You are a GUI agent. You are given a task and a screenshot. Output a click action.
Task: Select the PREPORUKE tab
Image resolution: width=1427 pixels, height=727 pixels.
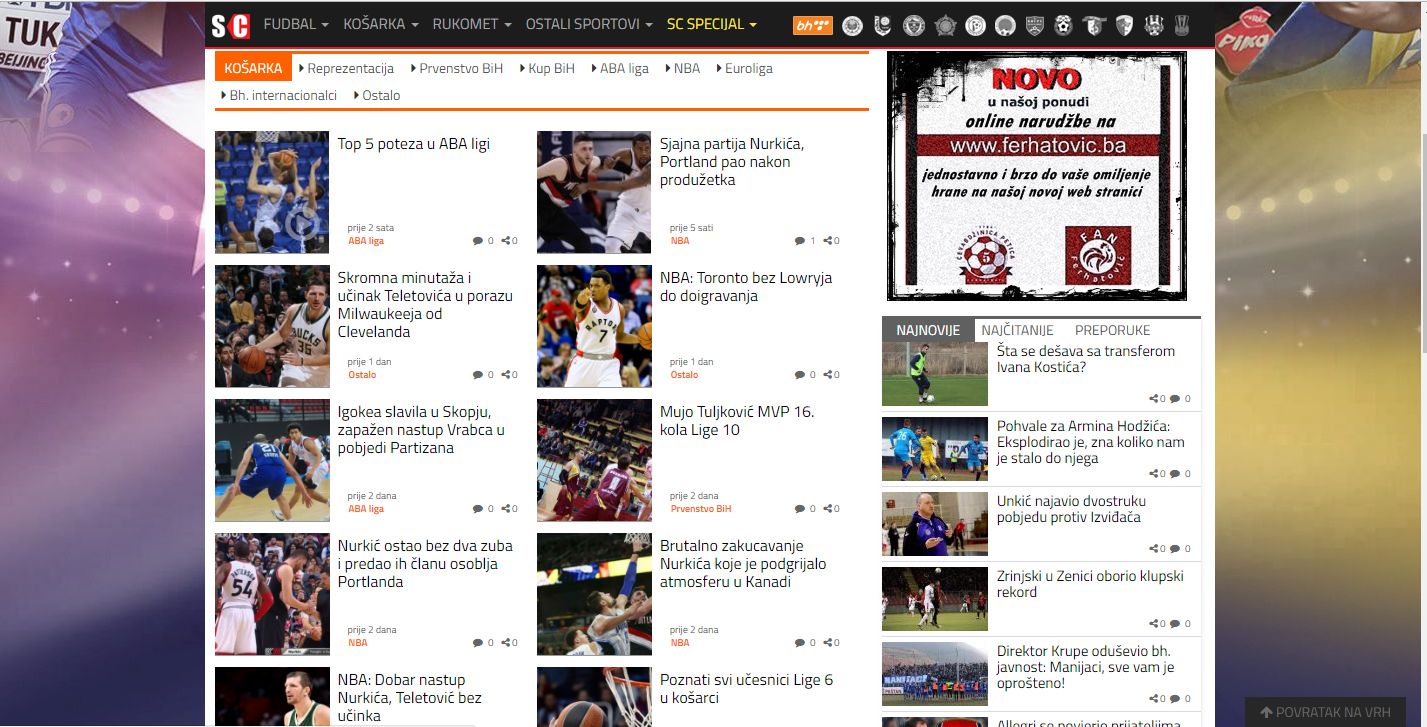pos(1112,330)
